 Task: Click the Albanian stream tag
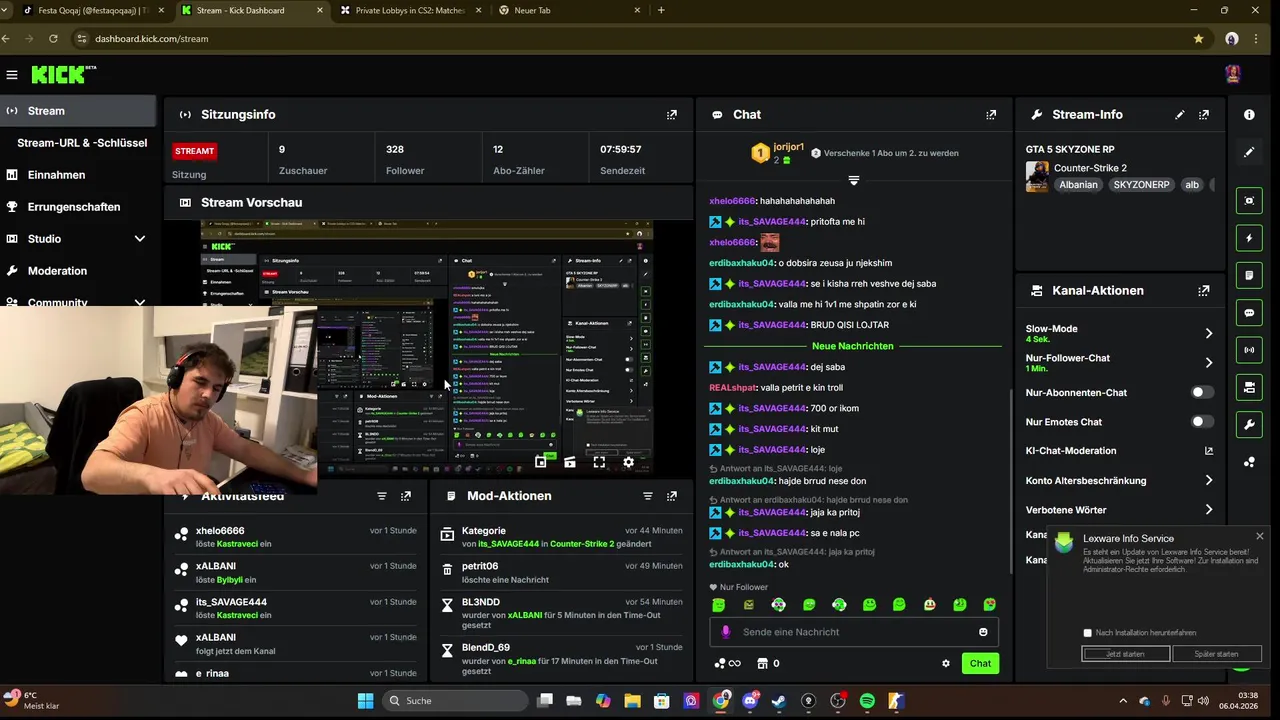tap(1078, 185)
